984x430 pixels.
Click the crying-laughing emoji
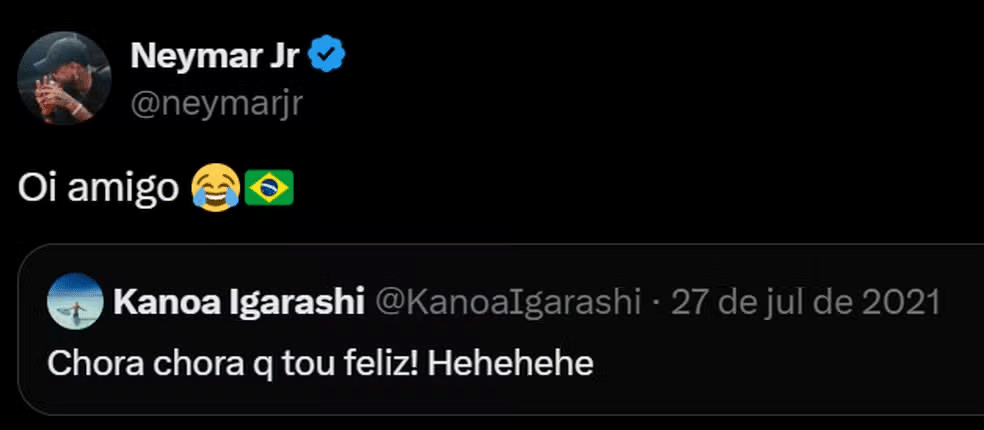tap(214, 188)
